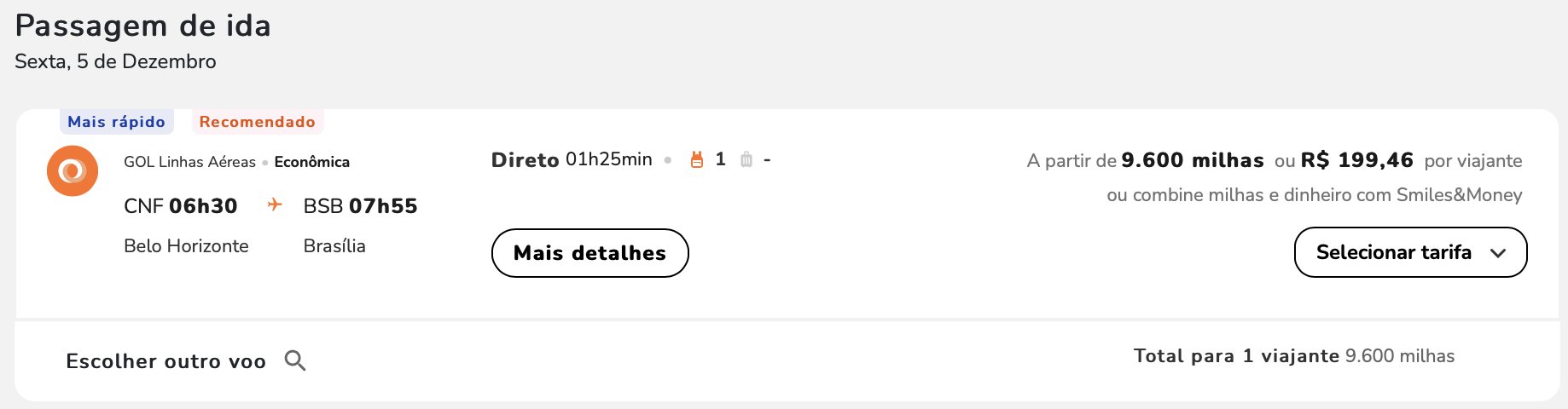Click the Mais rápido tag
The height and width of the screenshot is (409, 1568).
click(116, 122)
